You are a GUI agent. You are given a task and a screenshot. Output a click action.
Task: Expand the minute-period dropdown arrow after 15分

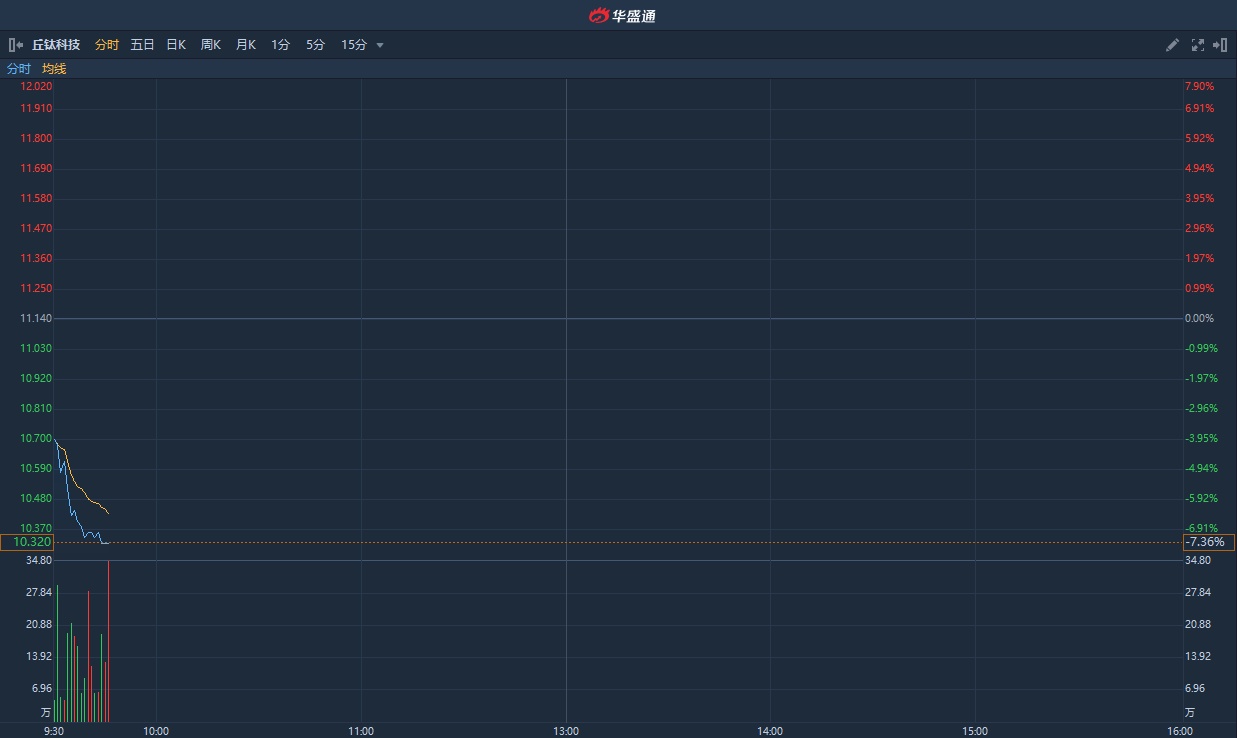point(380,45)
